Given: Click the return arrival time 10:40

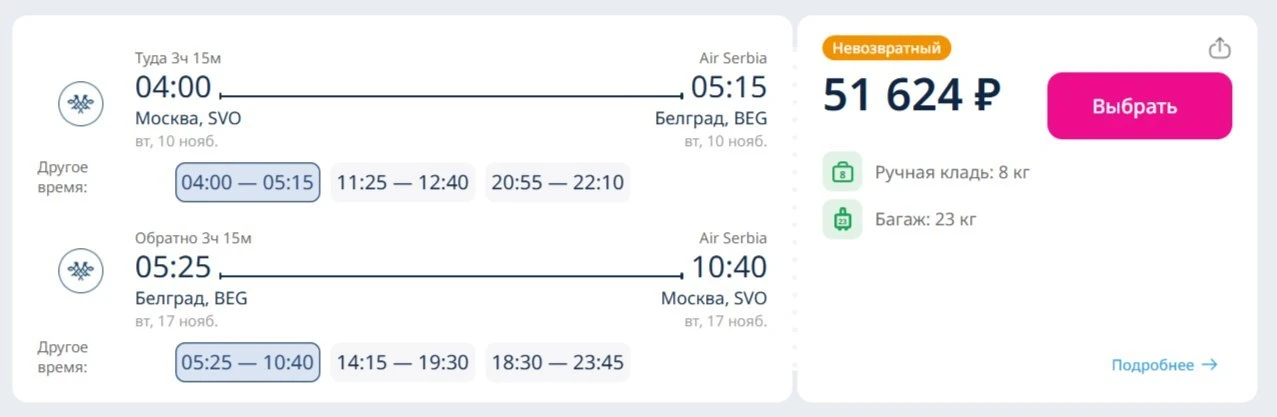Looking at the screenshot, I should (729, 267).
